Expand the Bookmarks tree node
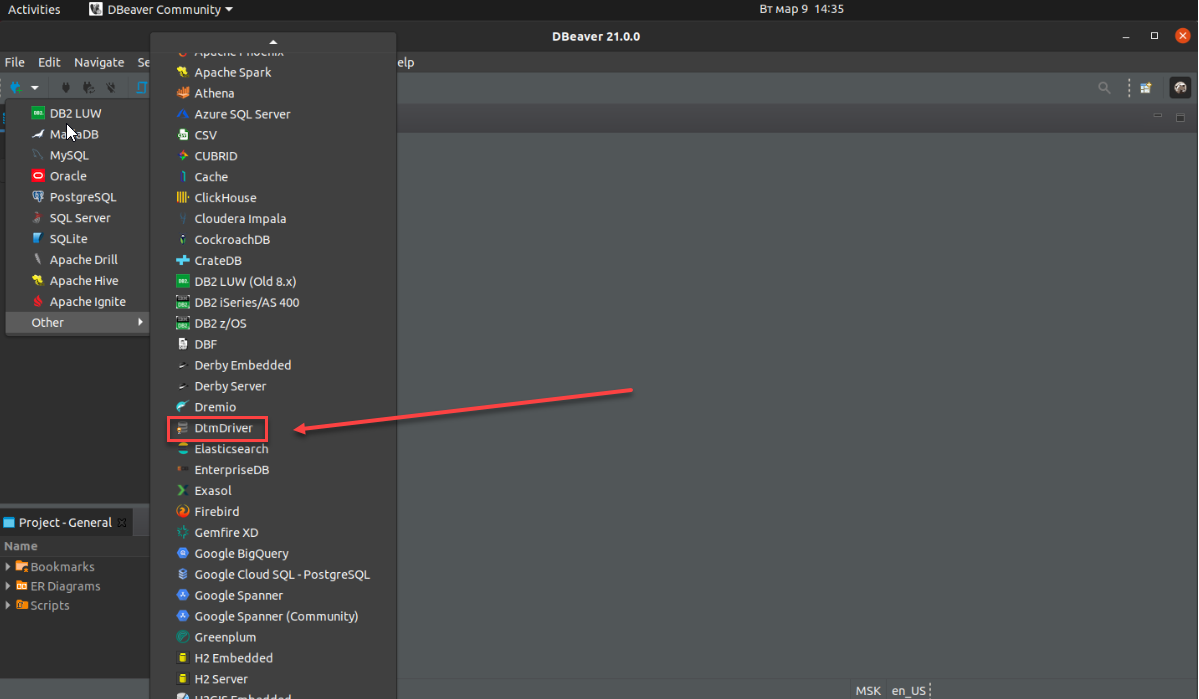 point(8,567)
